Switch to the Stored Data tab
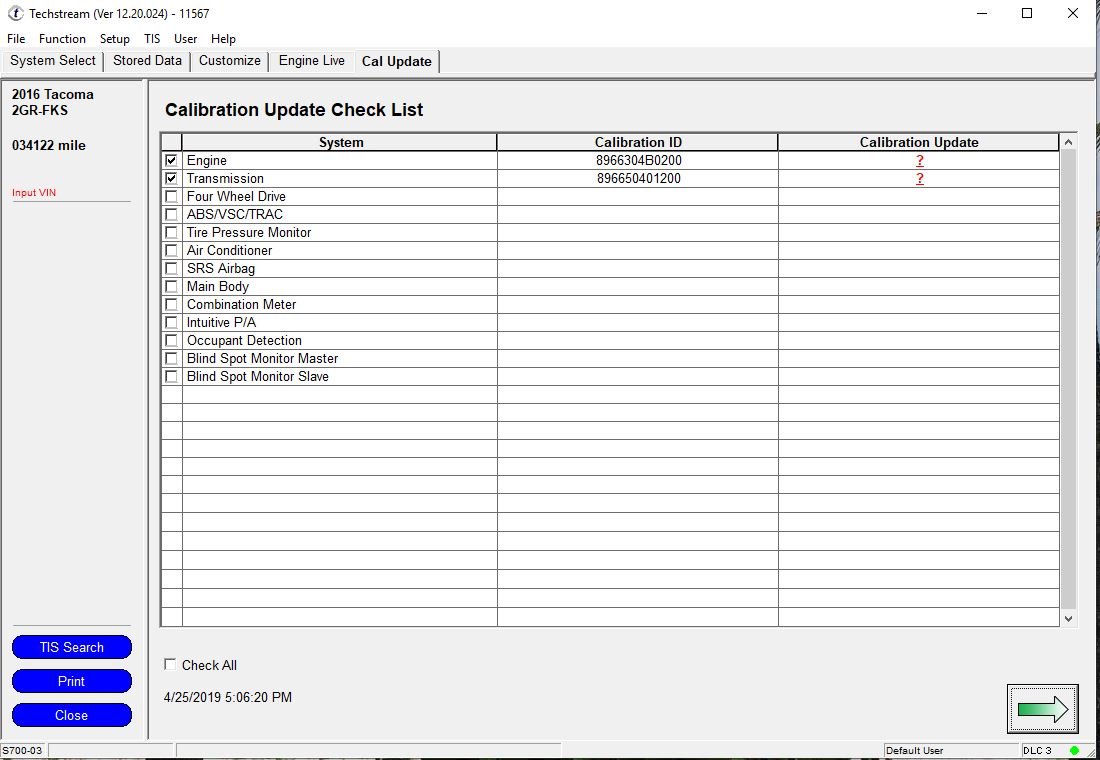Viewport: 1100px width, 760px height. 147,61
